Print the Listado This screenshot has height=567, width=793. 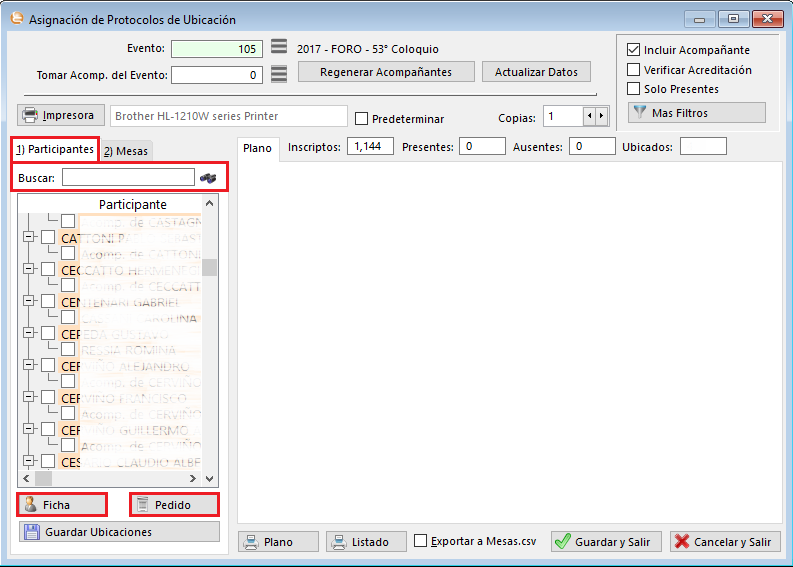(366, 541)
